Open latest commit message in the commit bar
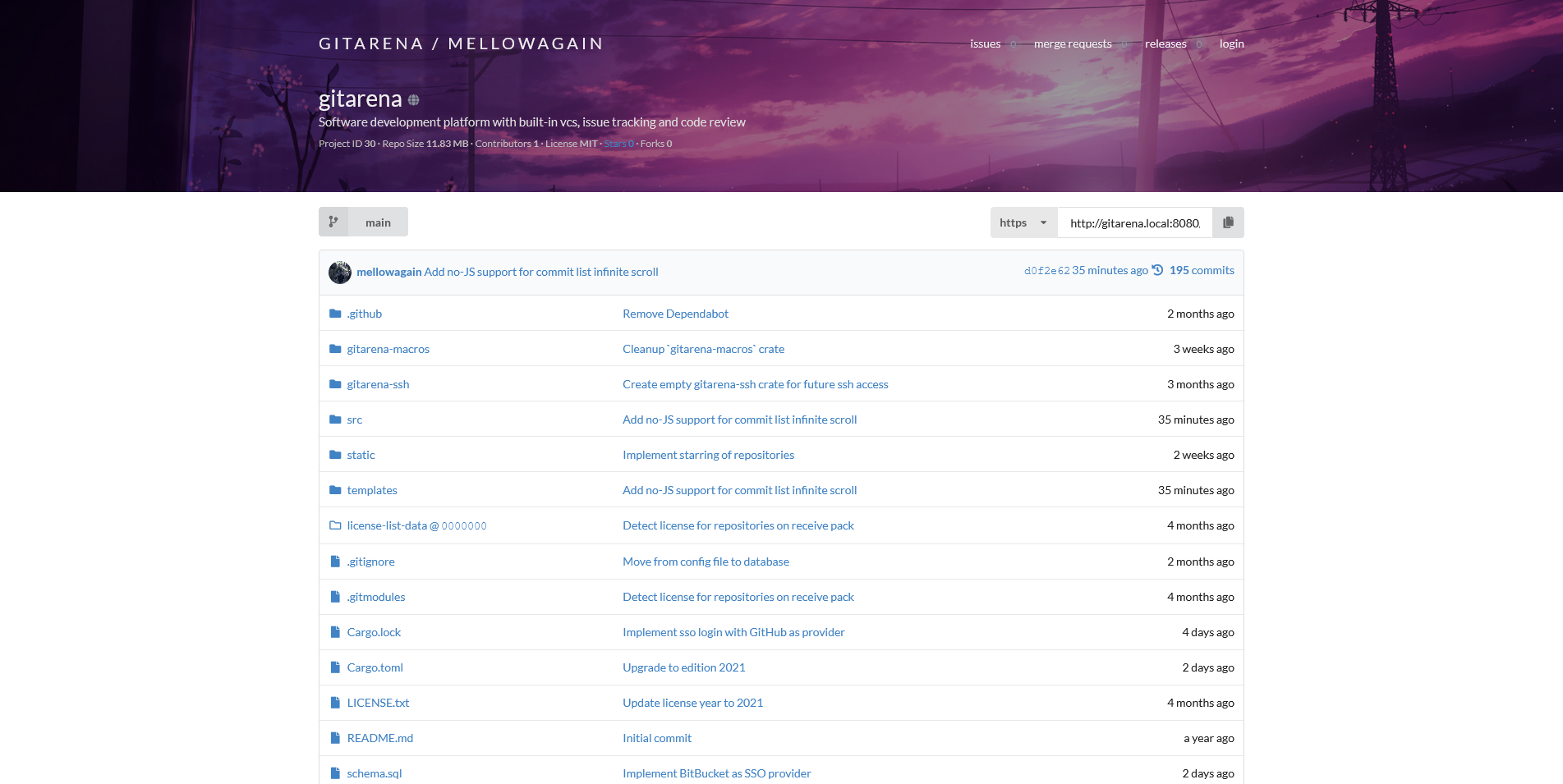1563x784 pixels. pyautogui.click(x=541, y=272)
